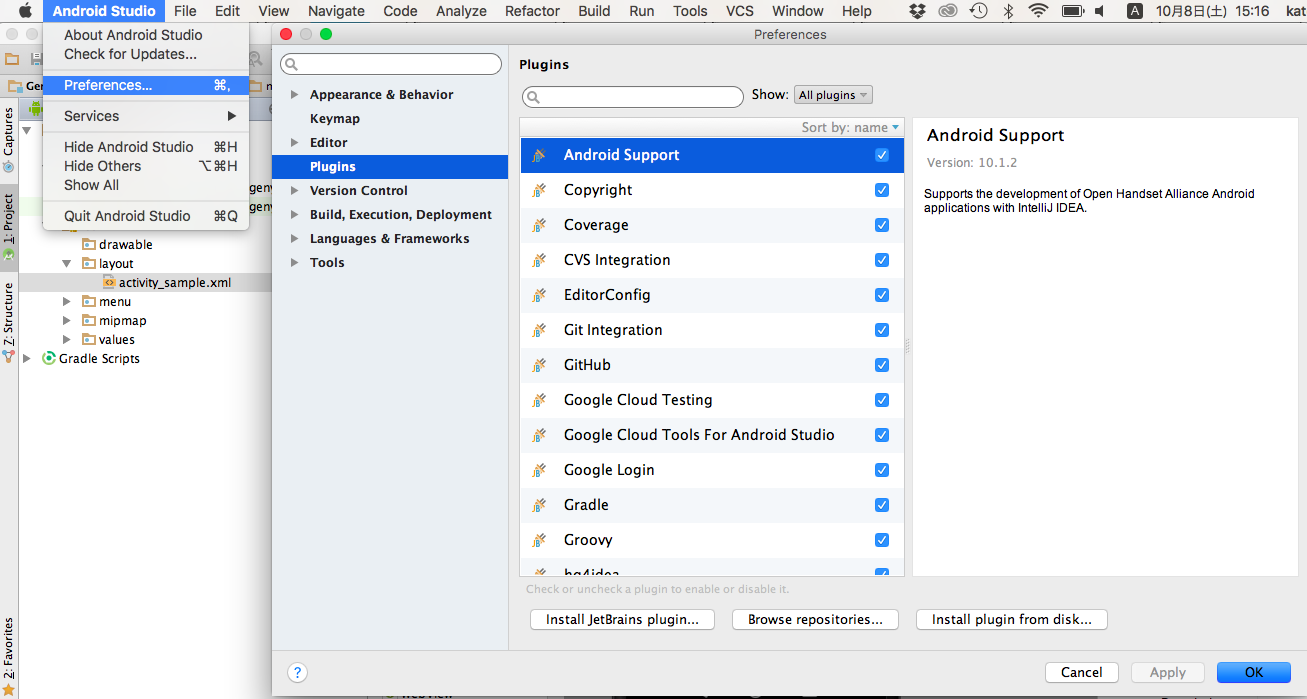Disable the GitHub plugin checkbox
This screenshot has height=699, width=1307.
coord(882,365)
